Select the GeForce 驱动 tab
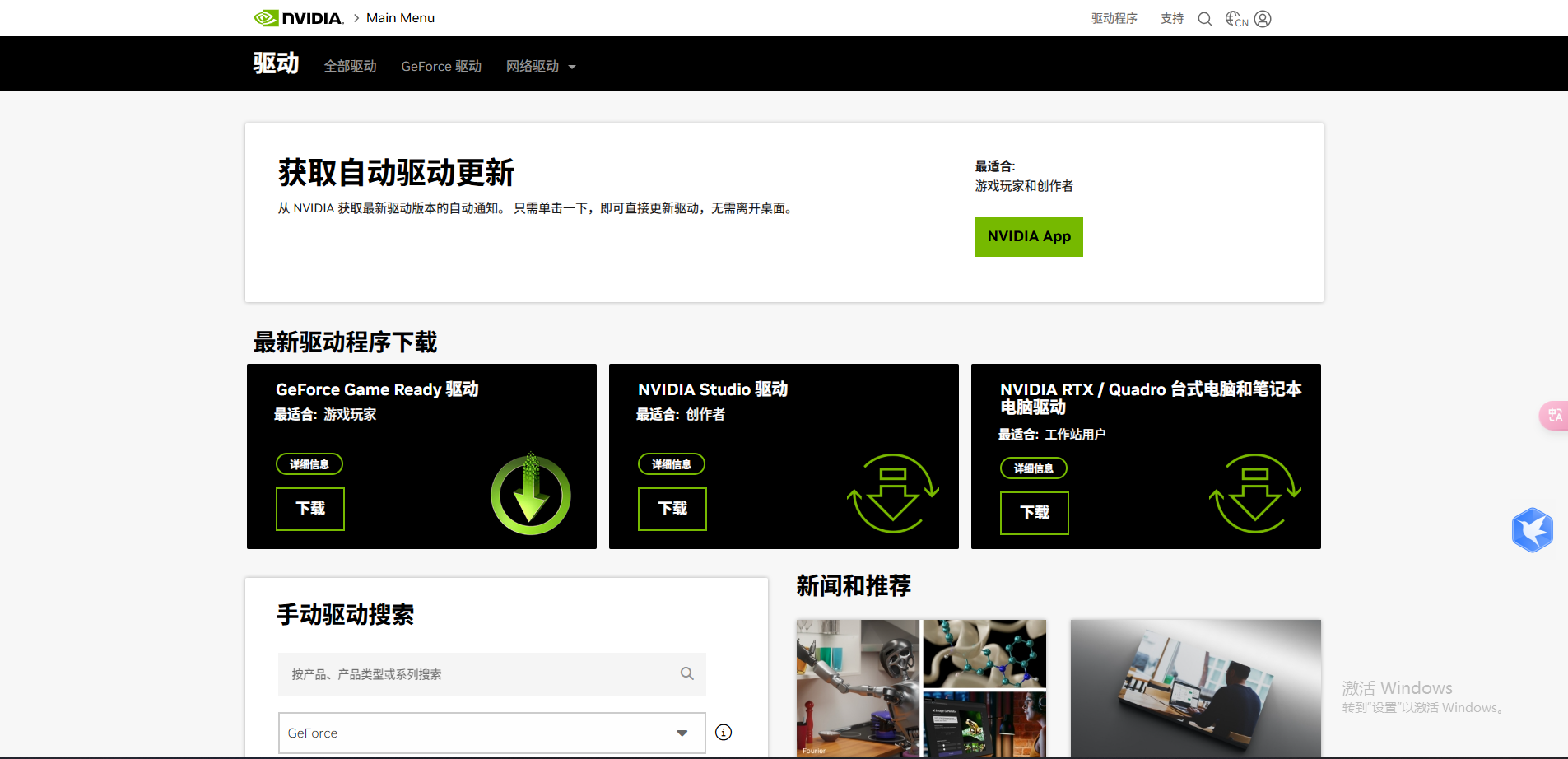 pos(441,67)
